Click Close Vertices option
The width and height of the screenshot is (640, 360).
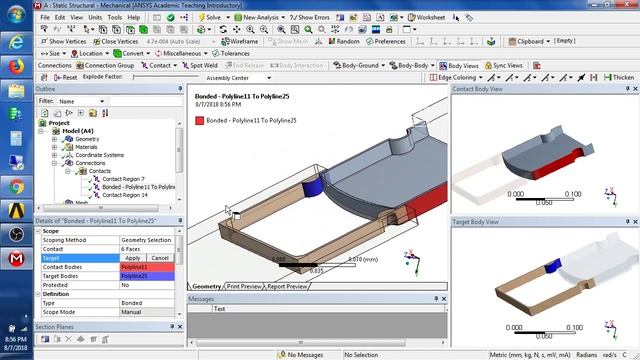click(116, 42)
